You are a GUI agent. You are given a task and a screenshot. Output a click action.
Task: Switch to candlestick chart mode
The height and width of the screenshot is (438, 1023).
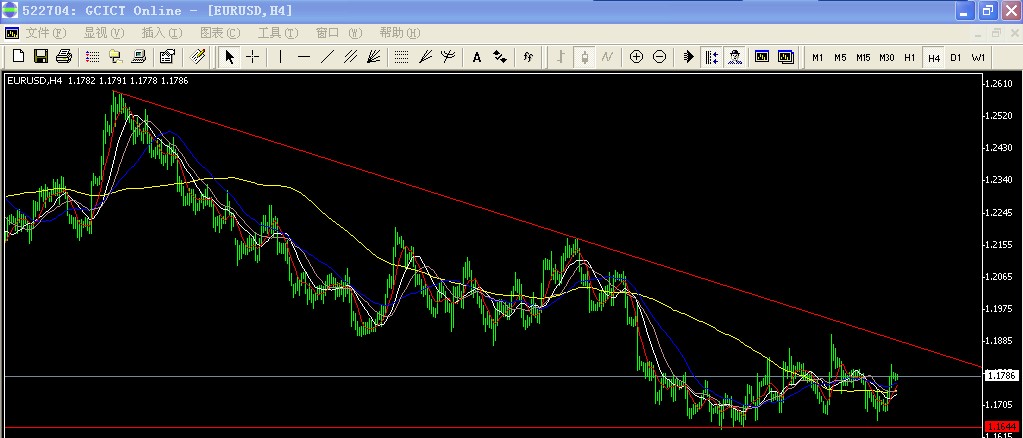pyautogui.click(x=584, y=57)
